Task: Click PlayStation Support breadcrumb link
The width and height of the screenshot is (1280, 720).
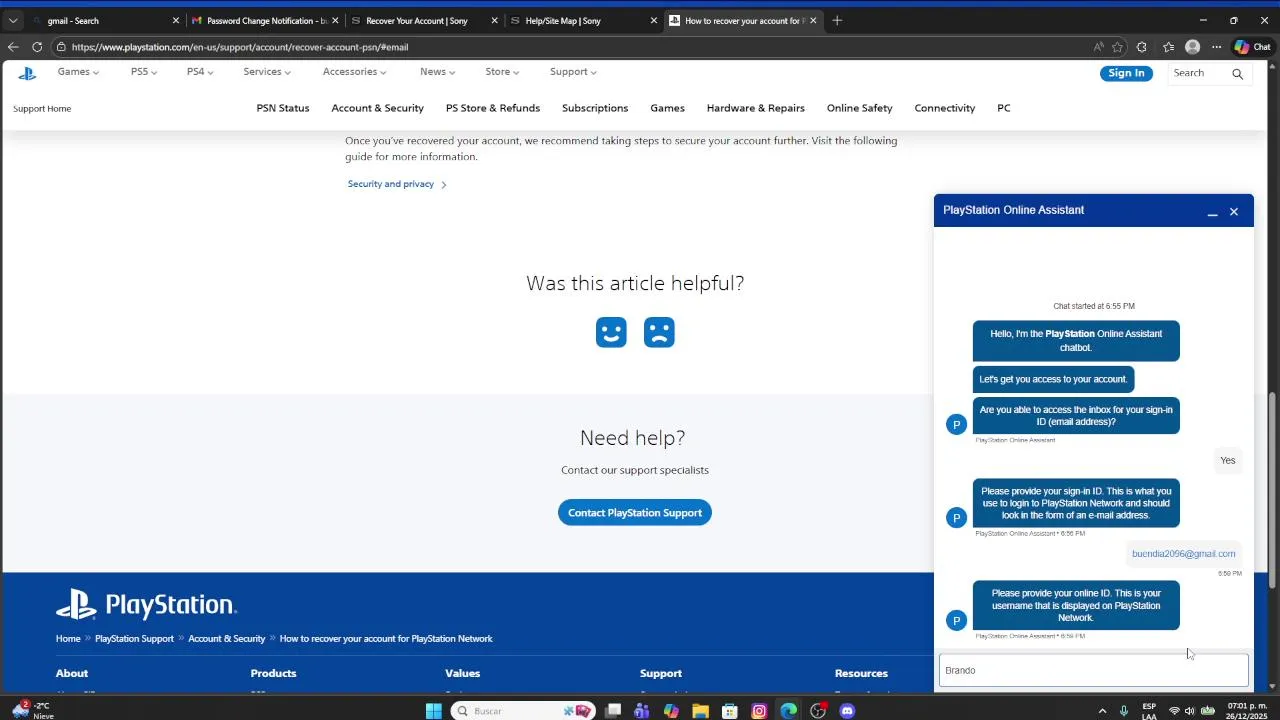Action: 134,639
